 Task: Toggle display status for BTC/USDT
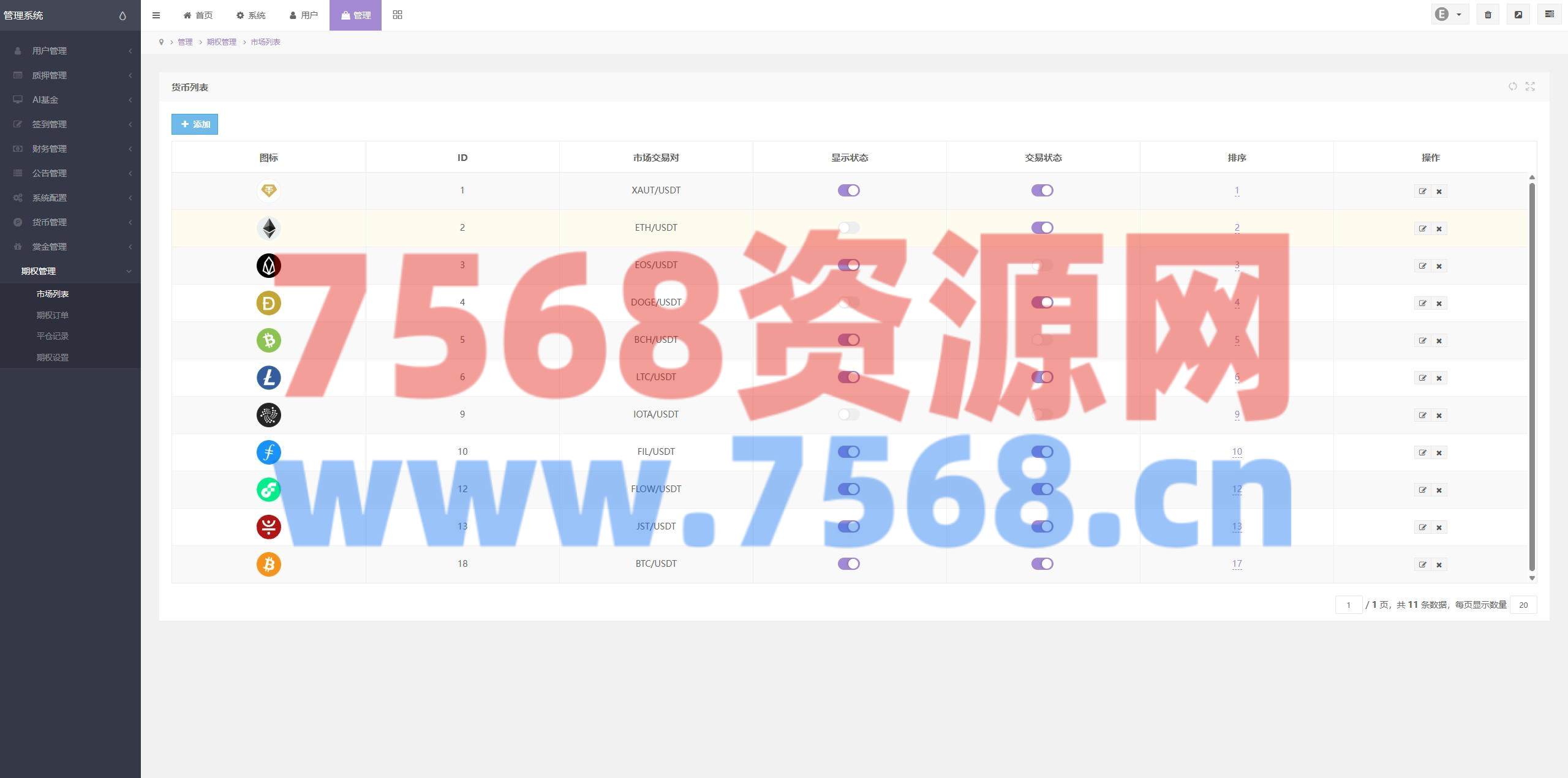pyautogui.click(x=848, y=564)
